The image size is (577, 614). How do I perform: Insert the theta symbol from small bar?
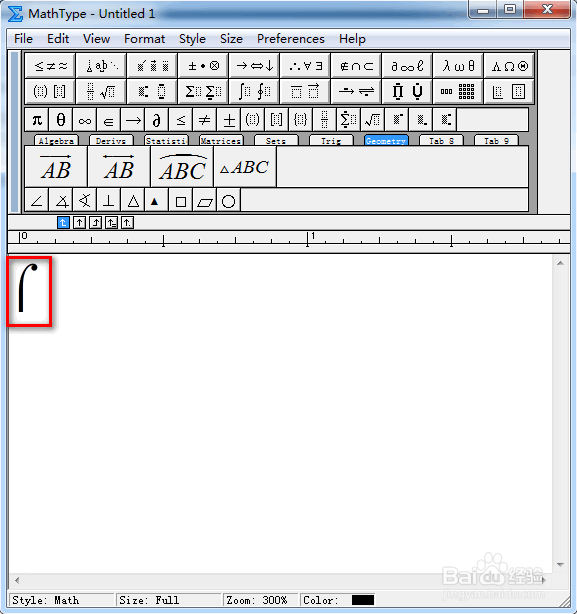coord(61,120)
